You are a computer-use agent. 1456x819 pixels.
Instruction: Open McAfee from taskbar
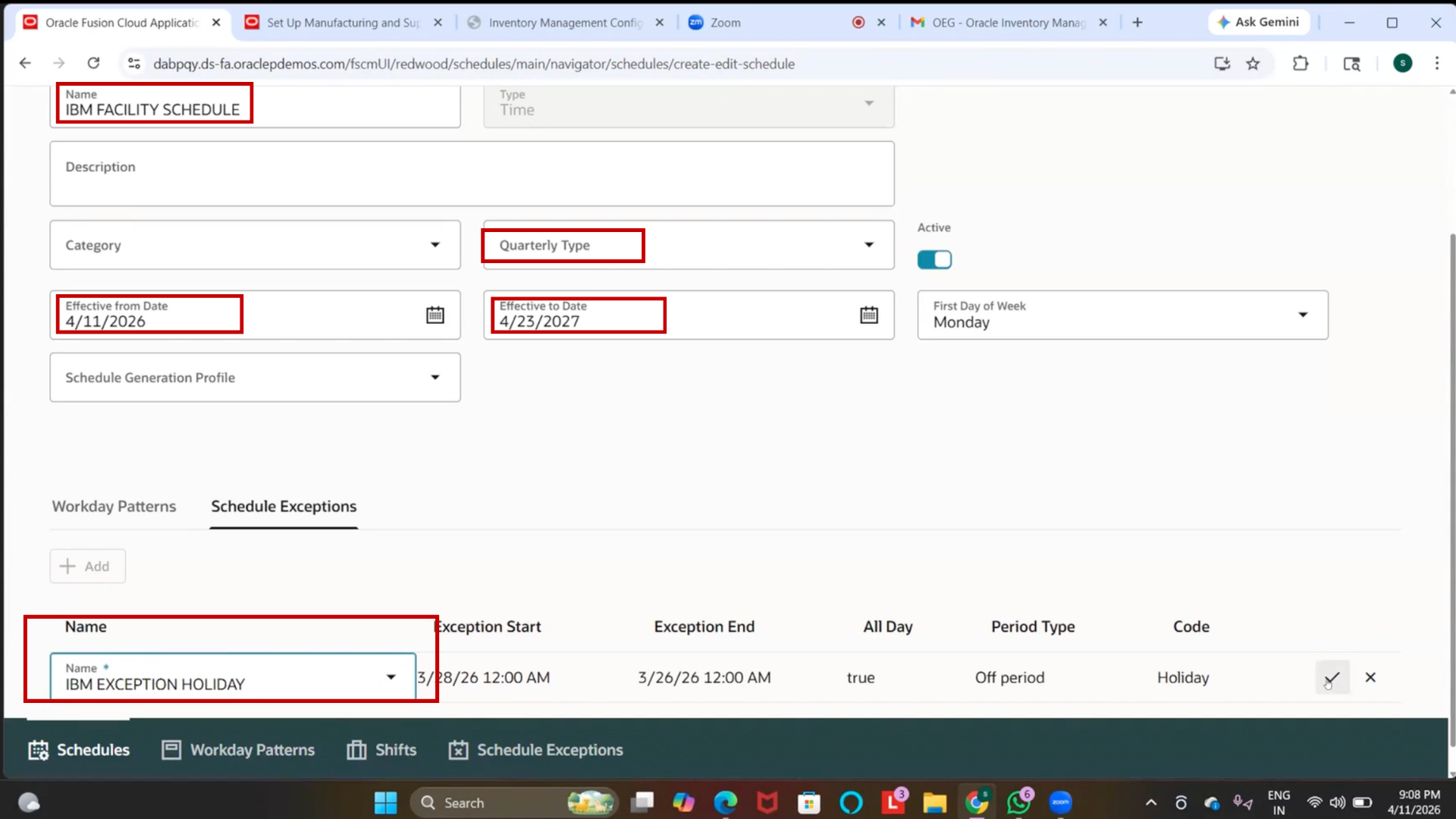click(767, 802)
